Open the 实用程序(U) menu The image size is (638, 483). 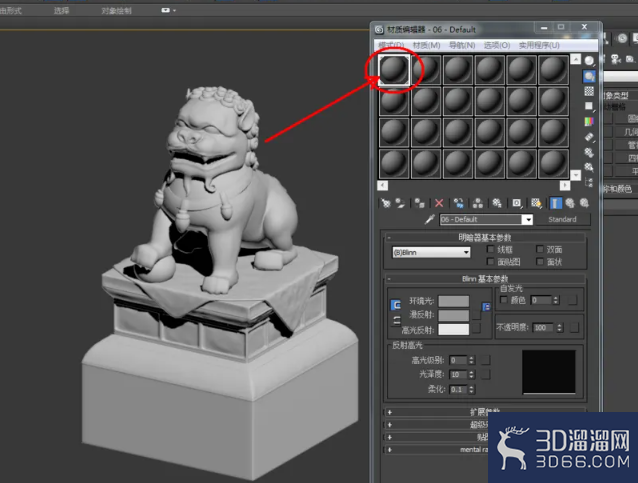539,45
